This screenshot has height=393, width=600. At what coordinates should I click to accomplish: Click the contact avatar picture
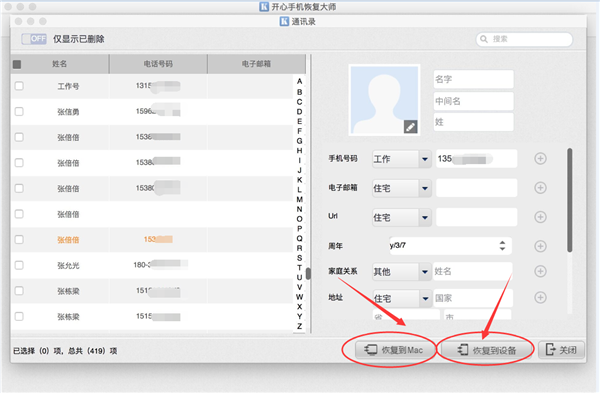384,100
